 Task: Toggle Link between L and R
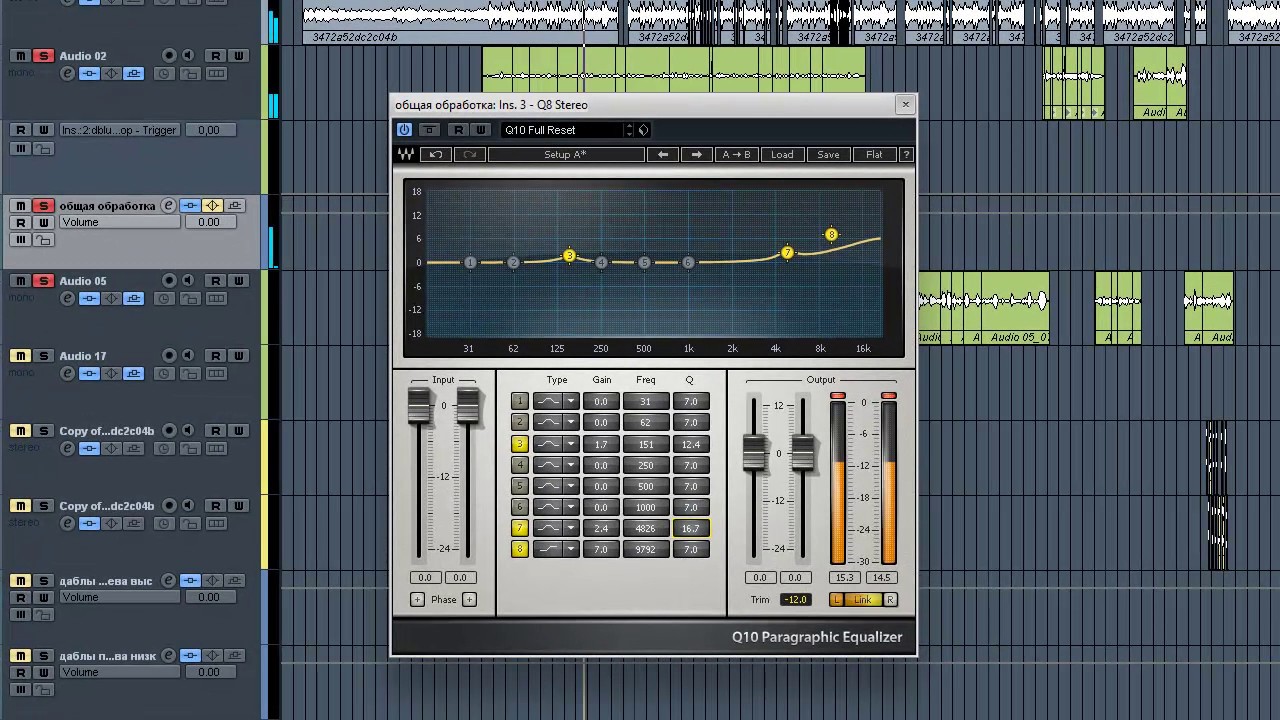[x=863, y=599]
